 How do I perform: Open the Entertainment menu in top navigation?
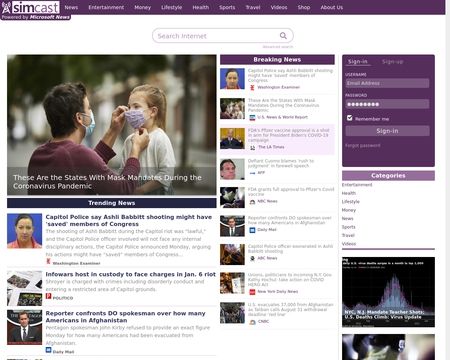coord(106,7)
